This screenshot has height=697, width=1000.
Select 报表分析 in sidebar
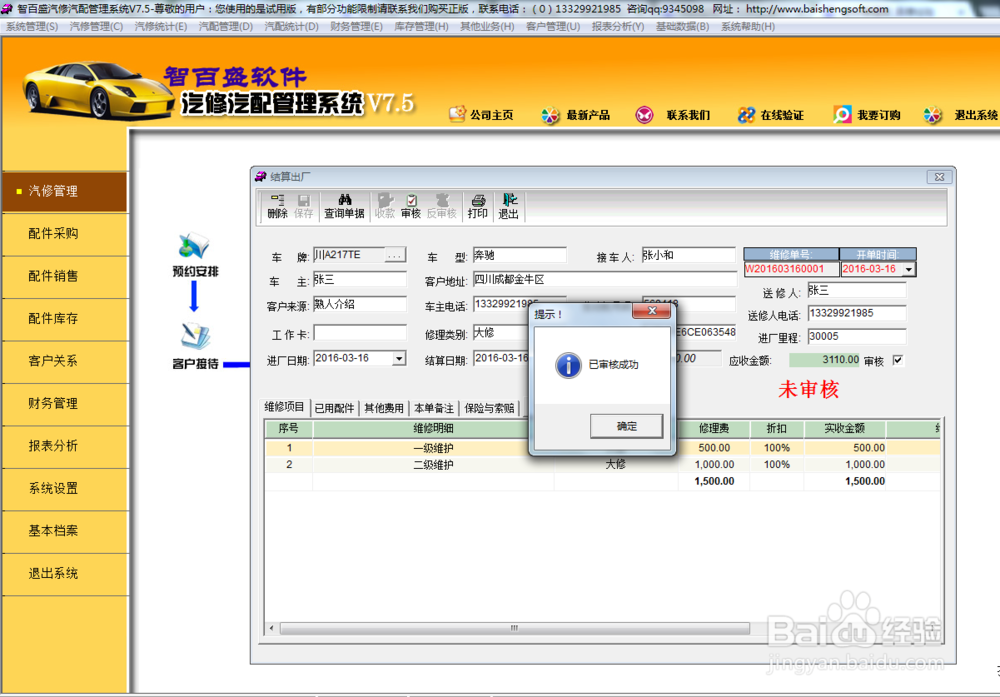pyautogui.click(x=64, y=446)
